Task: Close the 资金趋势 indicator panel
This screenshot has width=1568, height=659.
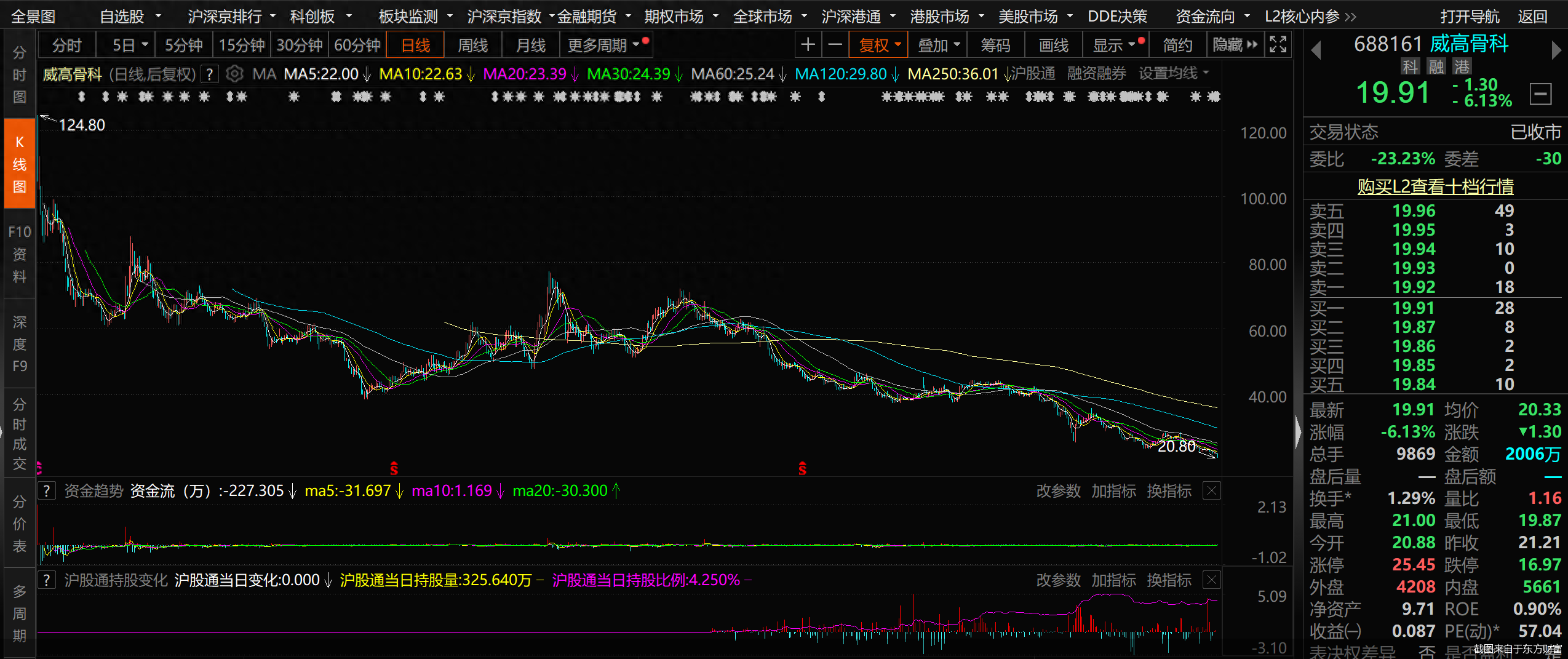Action: [x=1211, y=491]
